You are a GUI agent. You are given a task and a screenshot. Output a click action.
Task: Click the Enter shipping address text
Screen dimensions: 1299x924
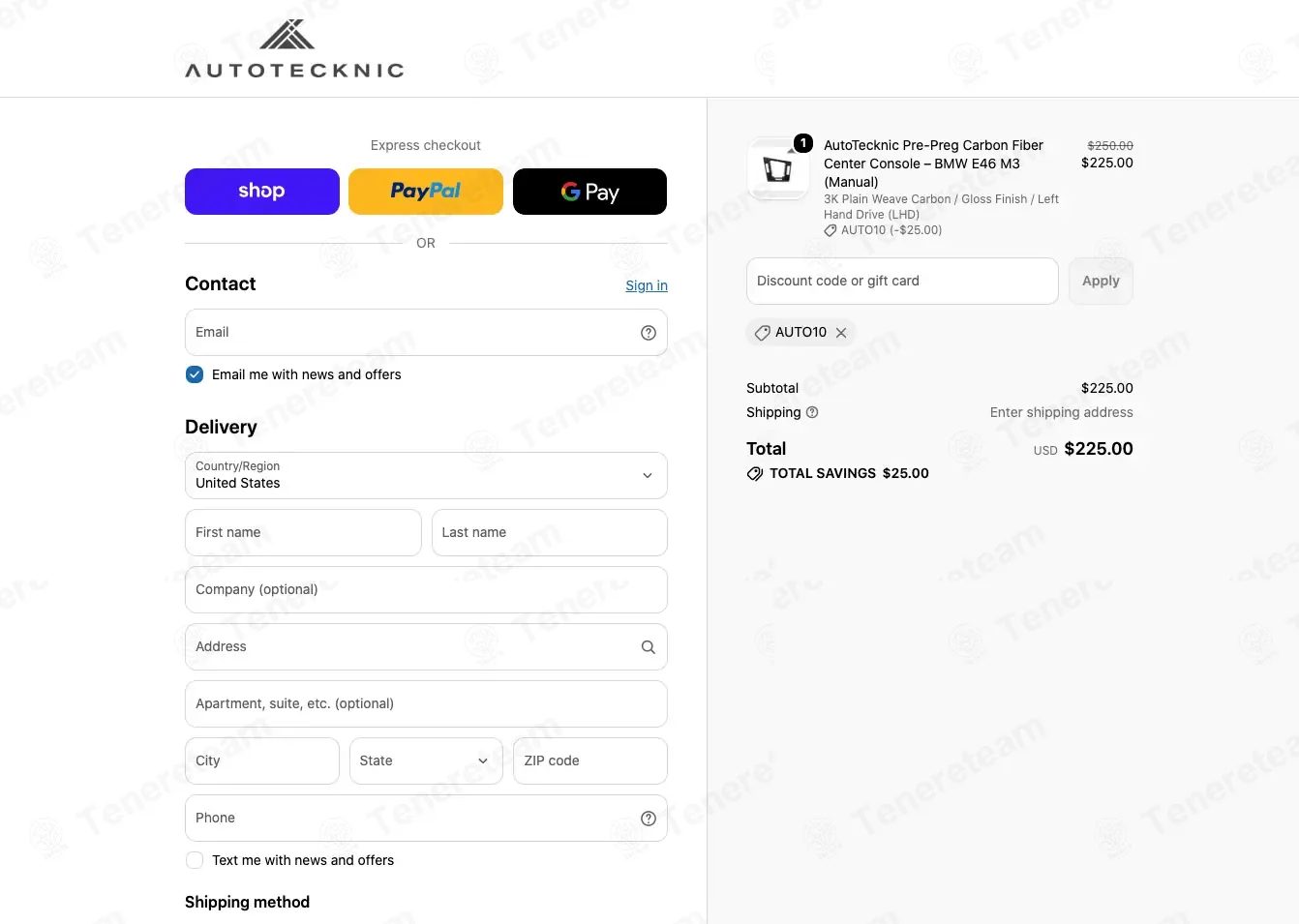point(1061,412)
